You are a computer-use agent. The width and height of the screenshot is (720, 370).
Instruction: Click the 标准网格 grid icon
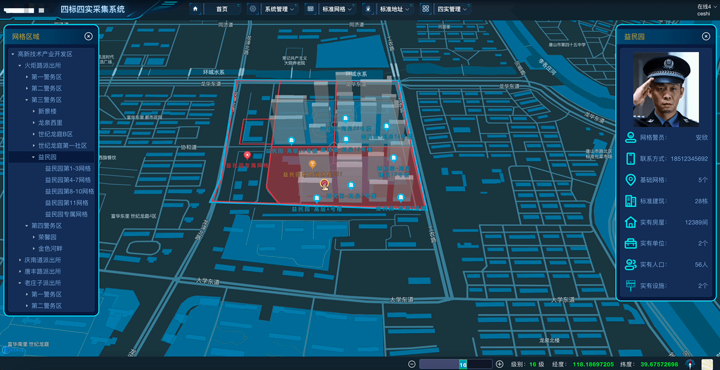click(310, 9)
